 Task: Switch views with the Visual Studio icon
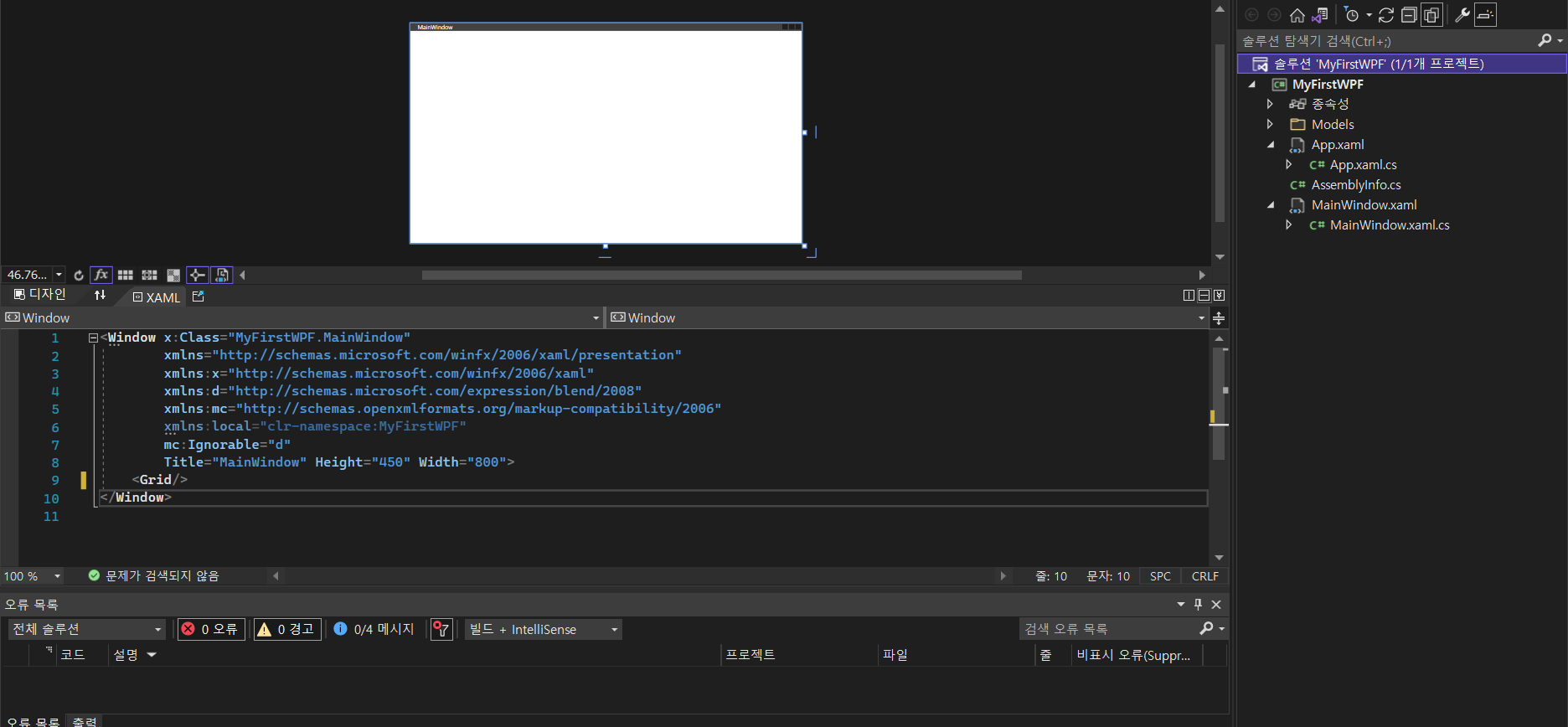click(1320, 15)
